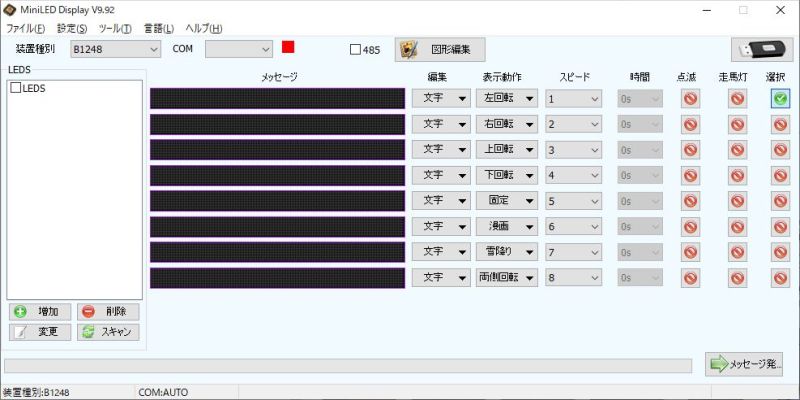
Task: Toggle the blink icon in the first message row
Action: point(690,98)
